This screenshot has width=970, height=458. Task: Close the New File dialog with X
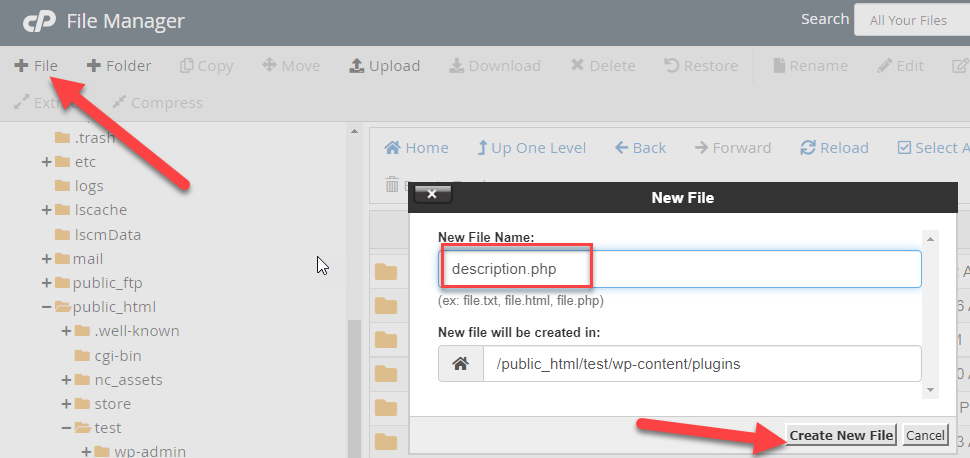click(432, 194)
